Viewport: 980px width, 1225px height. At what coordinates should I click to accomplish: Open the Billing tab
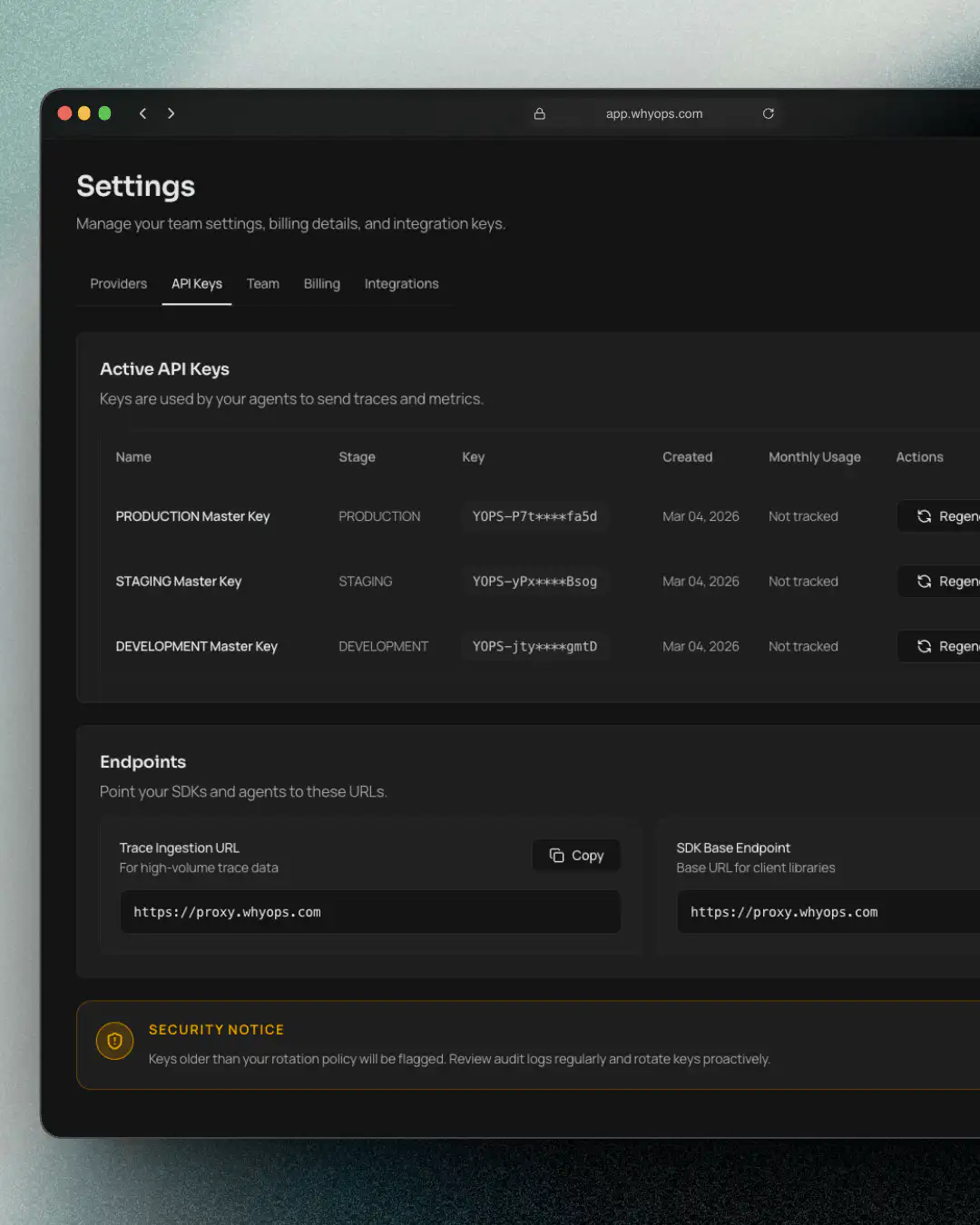pos(322,284)
